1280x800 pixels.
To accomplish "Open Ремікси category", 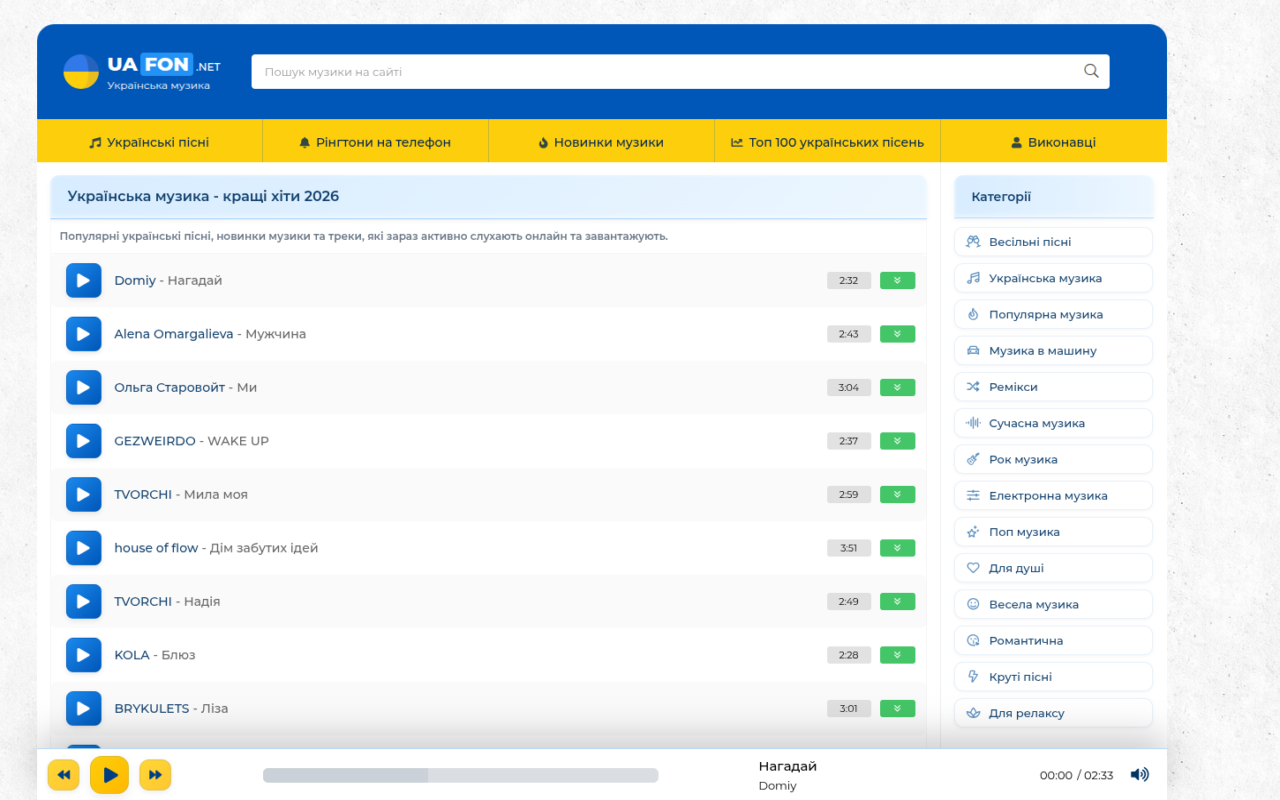I will tap(1053, 387).
